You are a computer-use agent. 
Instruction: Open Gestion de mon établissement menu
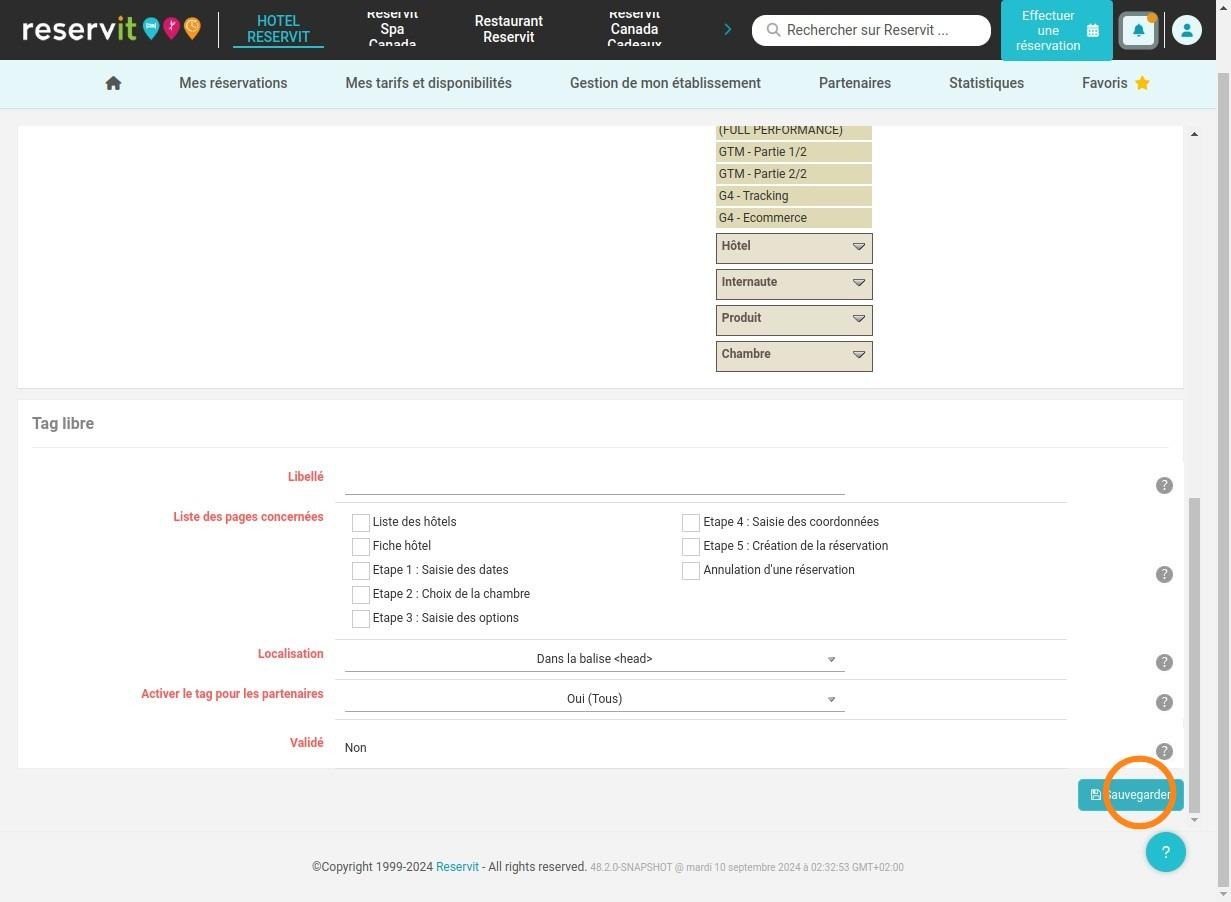[x=665, y=83]
